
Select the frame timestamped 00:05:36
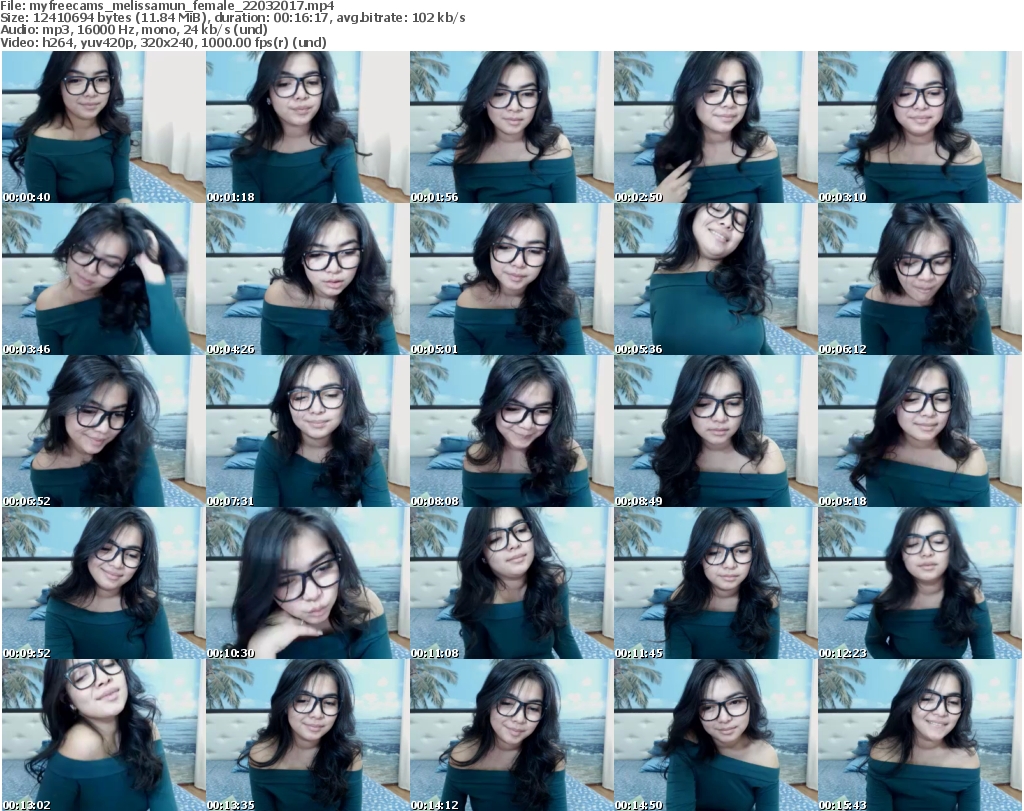(715, 279)
